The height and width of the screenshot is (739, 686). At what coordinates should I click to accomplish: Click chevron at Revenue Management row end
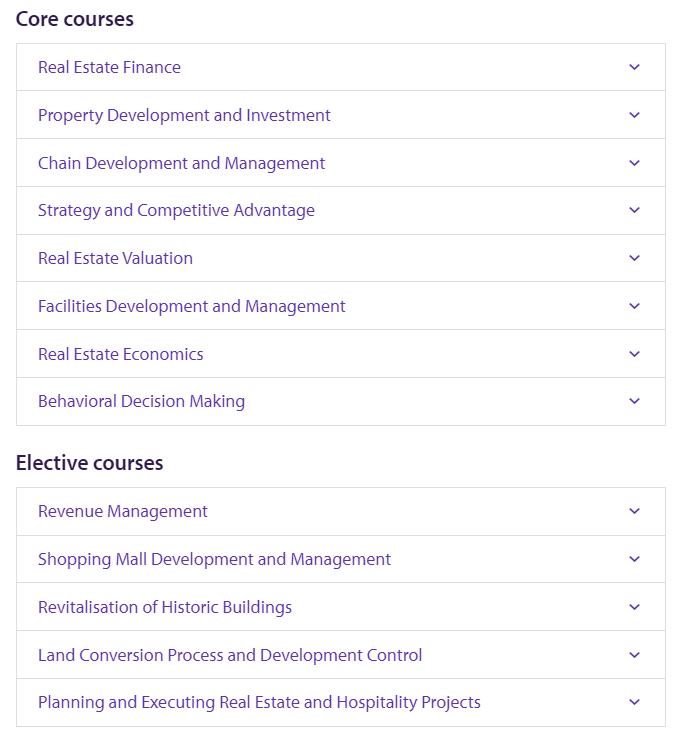click(634, 511)
